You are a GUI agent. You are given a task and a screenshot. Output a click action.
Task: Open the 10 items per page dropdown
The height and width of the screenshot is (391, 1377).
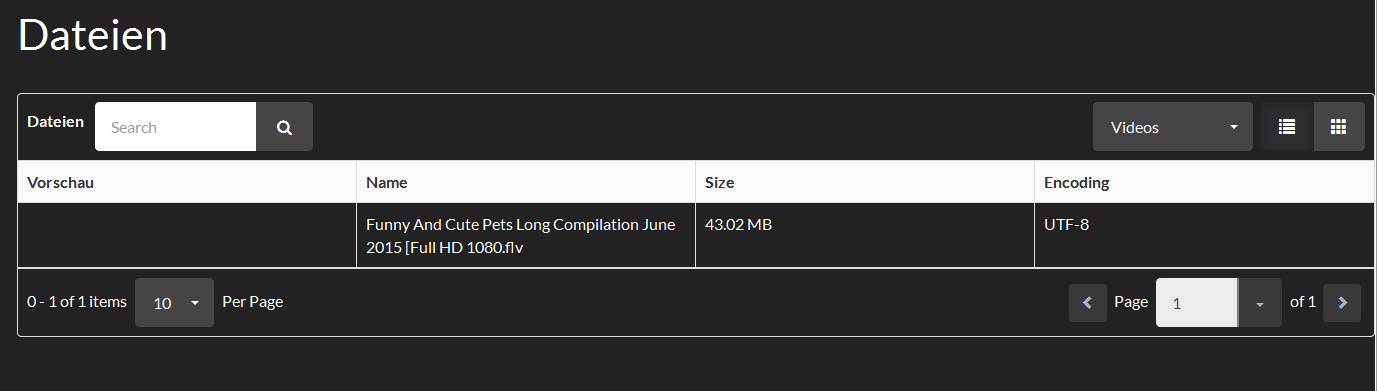(174, 302)
